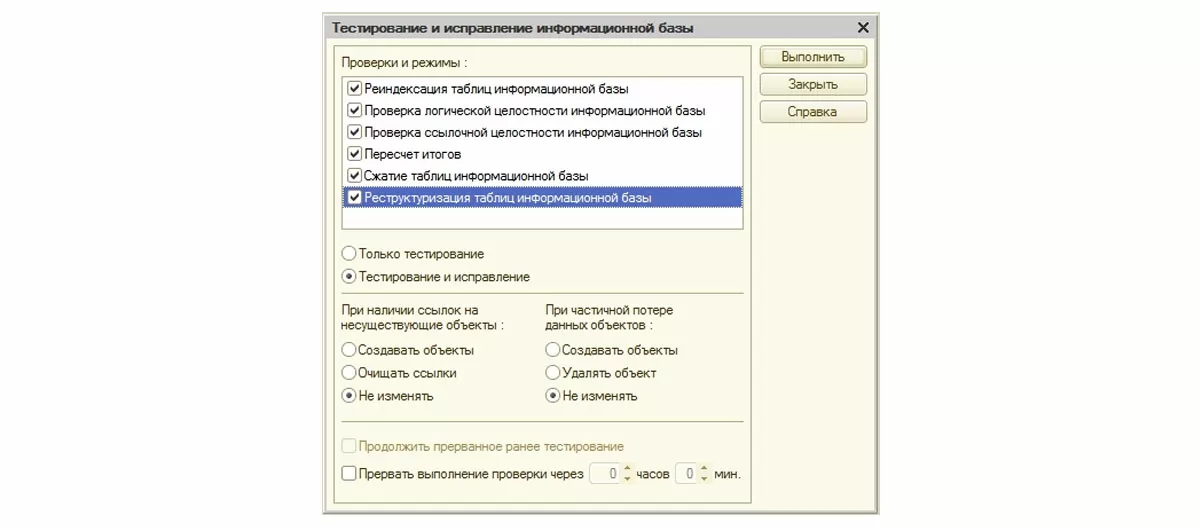Toggle Сжатие таблиц информационной базы
The image size is (1200, 527).
pos(354,176)
